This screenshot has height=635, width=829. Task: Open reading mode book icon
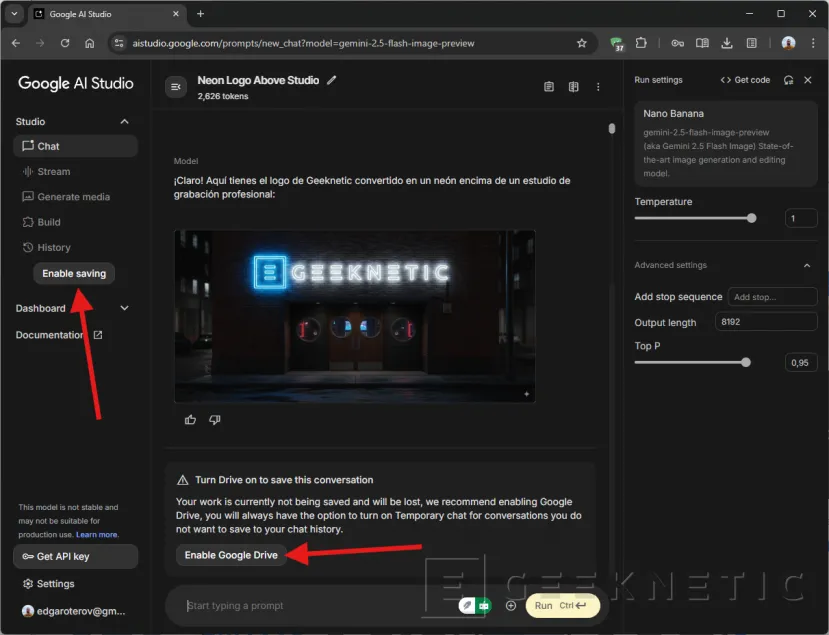tap(702, 43)
